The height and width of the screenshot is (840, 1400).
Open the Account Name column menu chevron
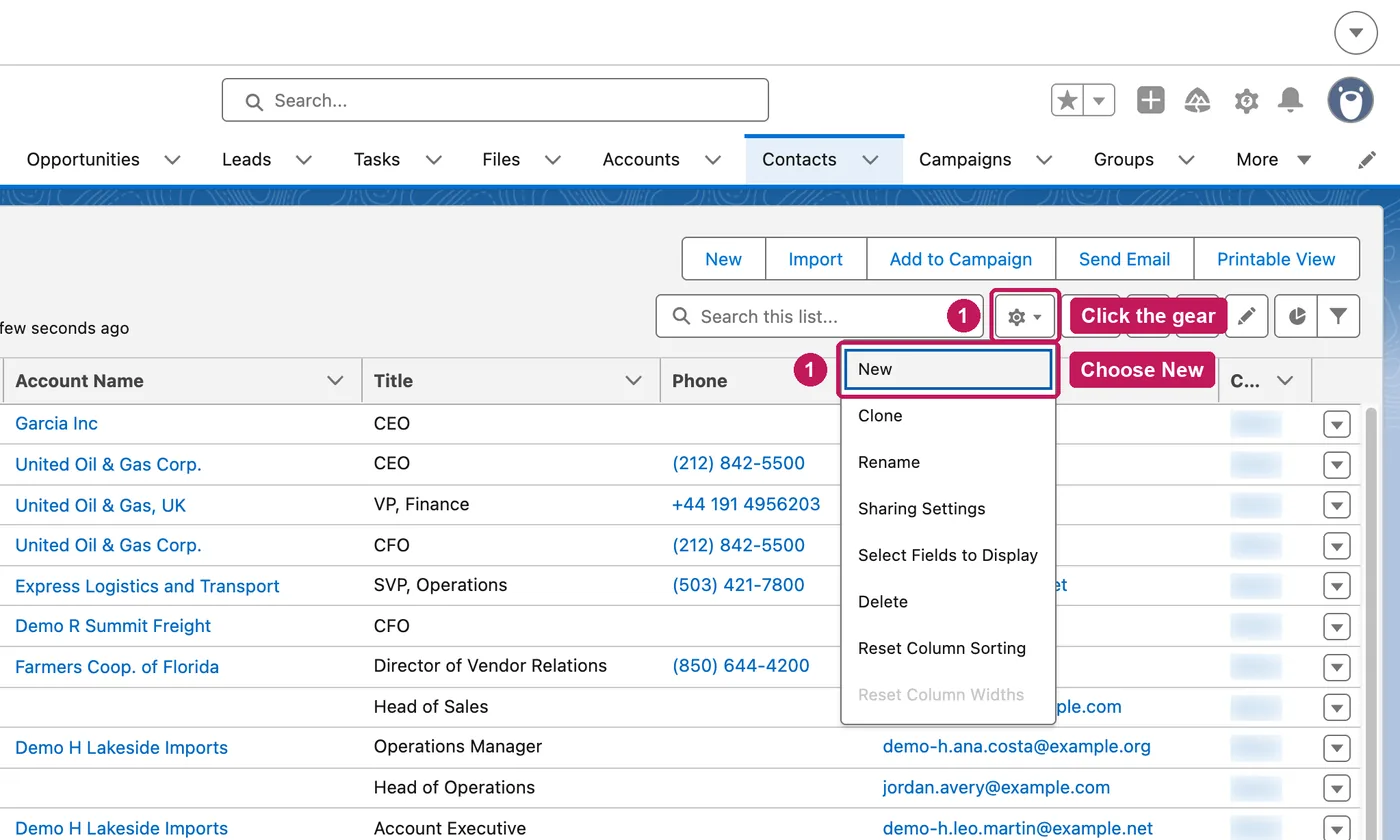point(335,381)
